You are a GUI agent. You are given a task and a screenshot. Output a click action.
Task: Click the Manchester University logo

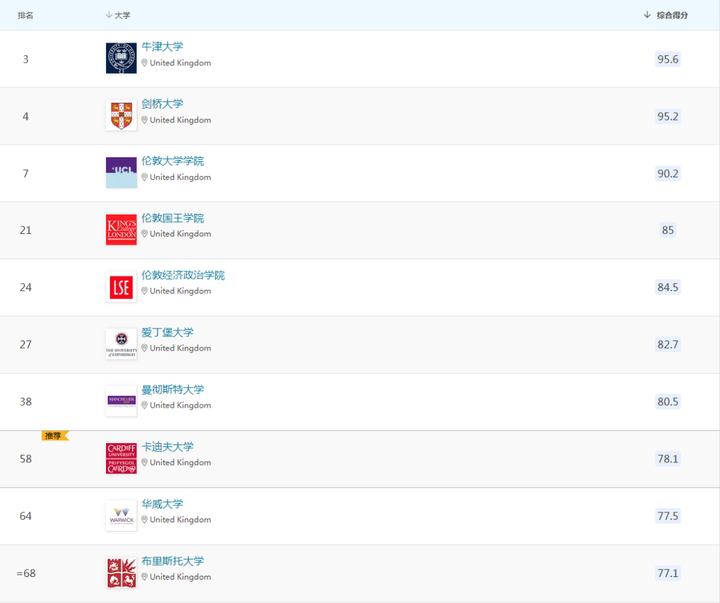pos(121,401)
